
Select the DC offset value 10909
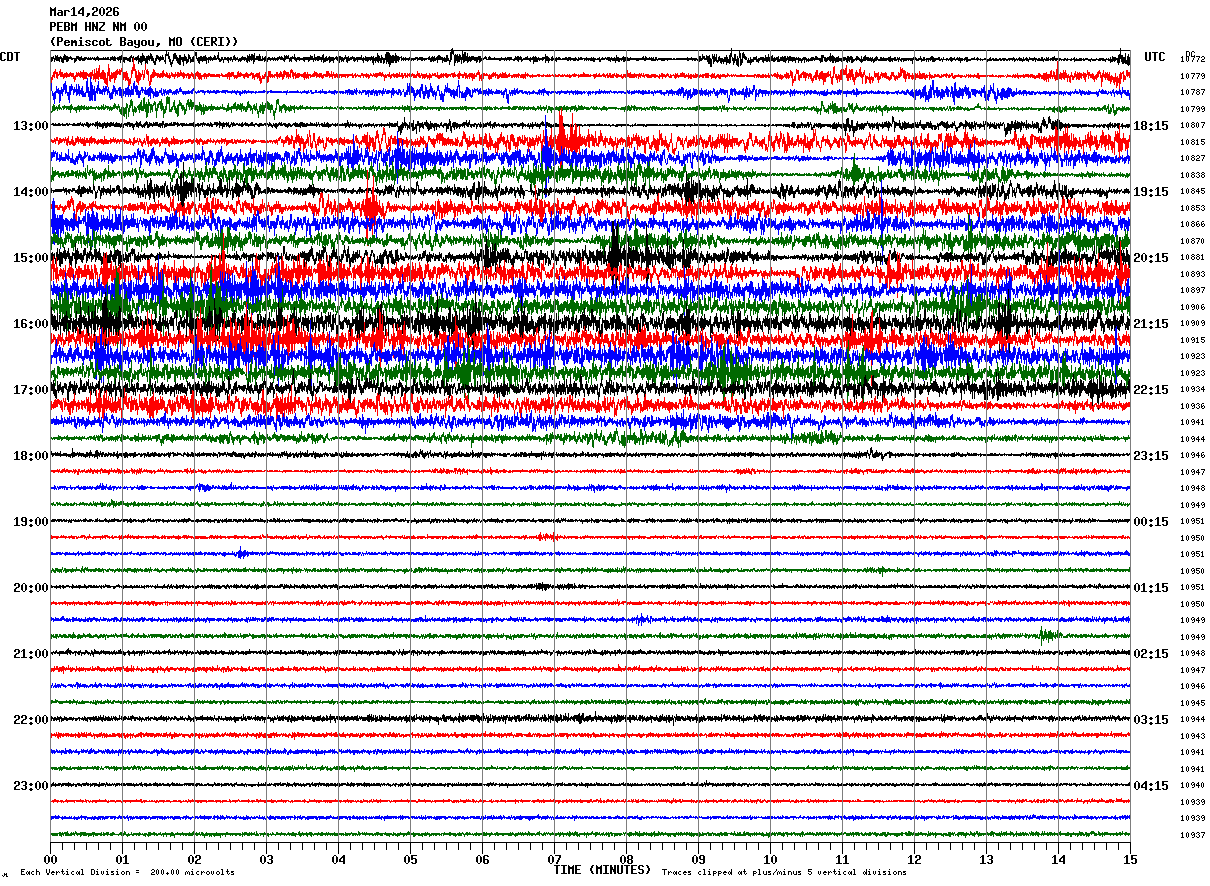(x=1192, y=323)
